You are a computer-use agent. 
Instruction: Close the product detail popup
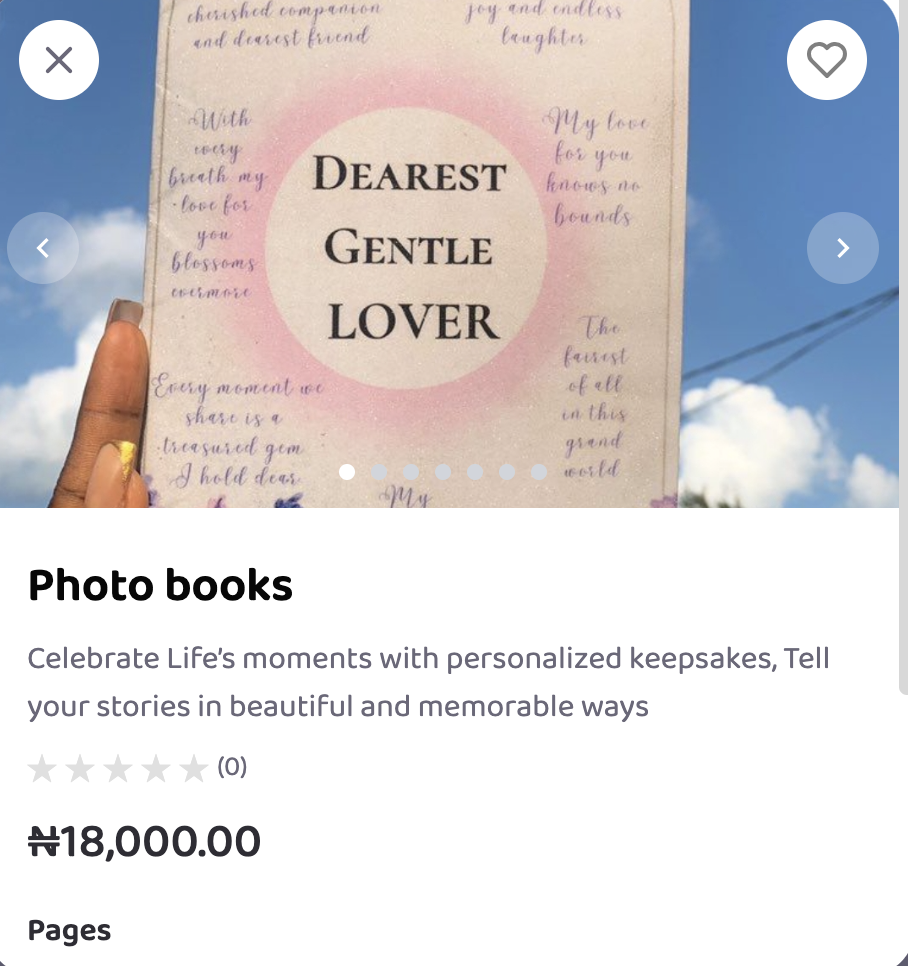coord(59,60)
